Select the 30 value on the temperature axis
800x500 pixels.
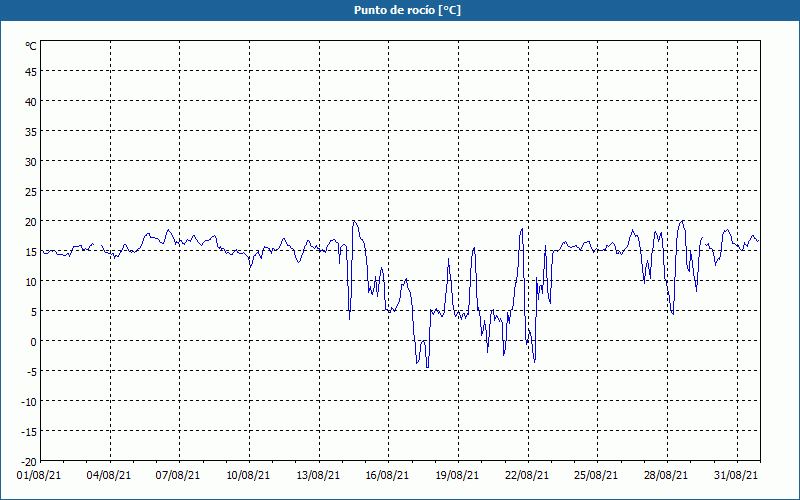point(31,162)
